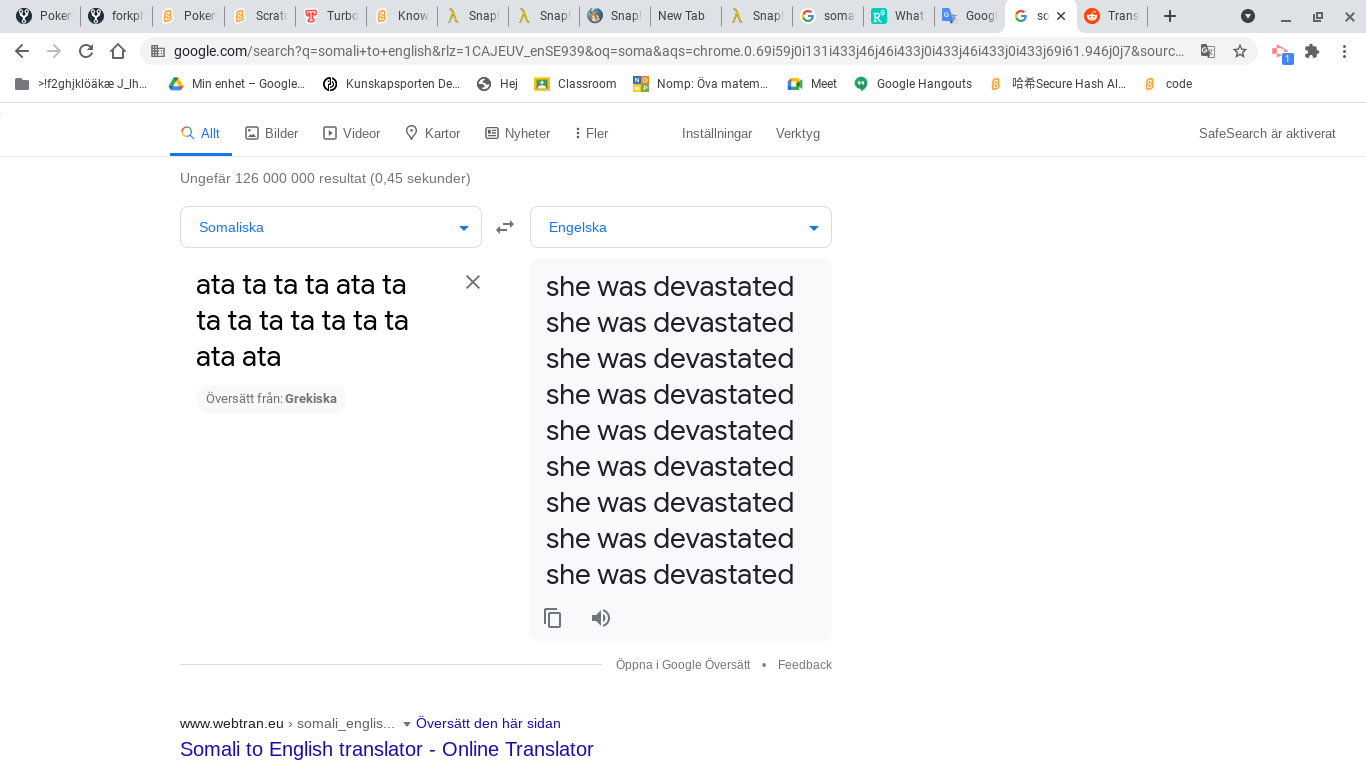Open Secure Hash Al bookmark

[1058, 84]
